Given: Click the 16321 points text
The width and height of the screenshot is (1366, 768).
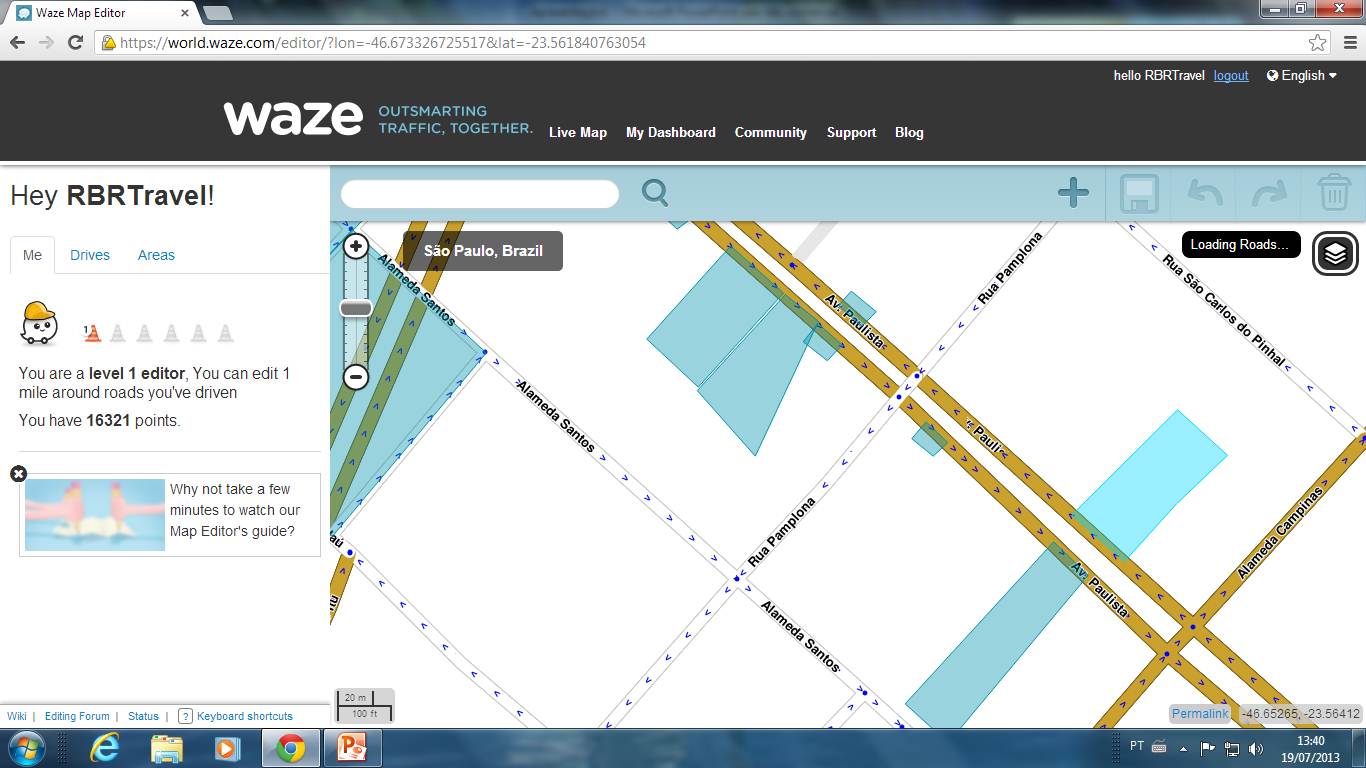Looking at the screenshot, I should (x=100, y=420).
